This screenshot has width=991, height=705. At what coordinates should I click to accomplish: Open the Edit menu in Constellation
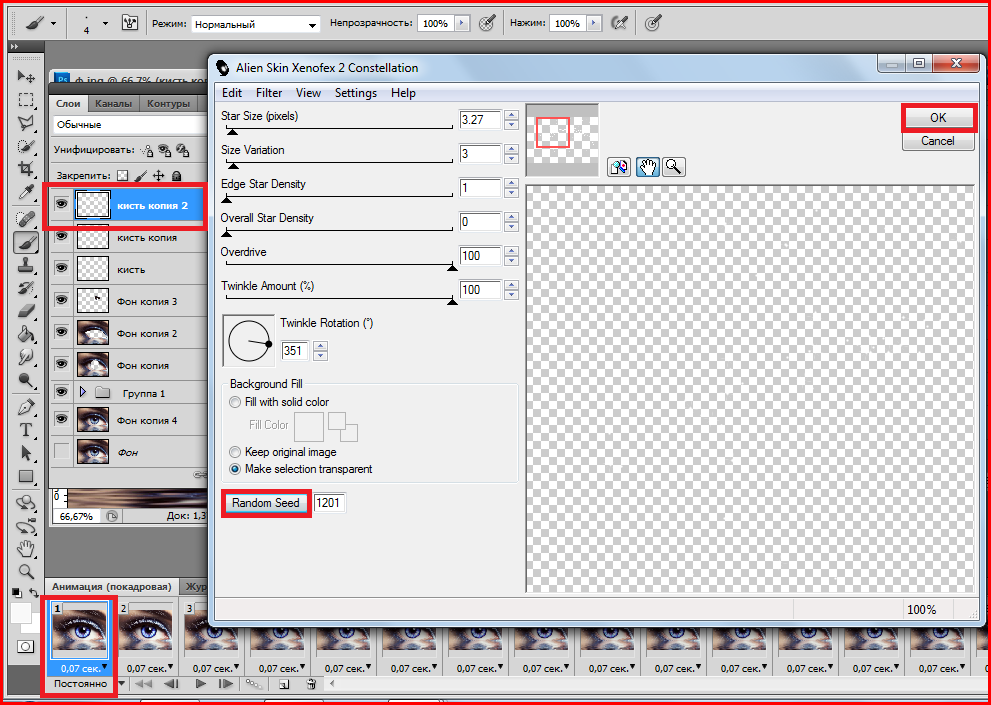[x=231, y=93]
